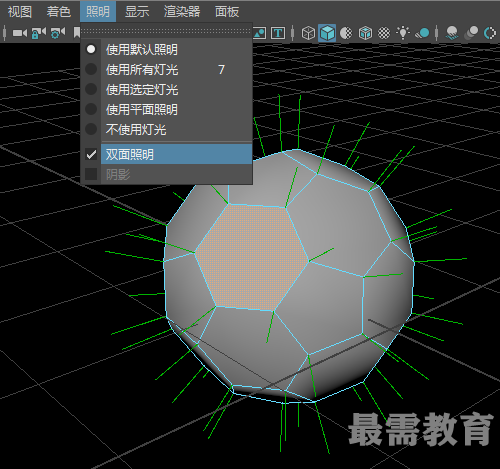Select 使用默认照明 radio option
The image size is (500, 469).
tap(166, 49)
